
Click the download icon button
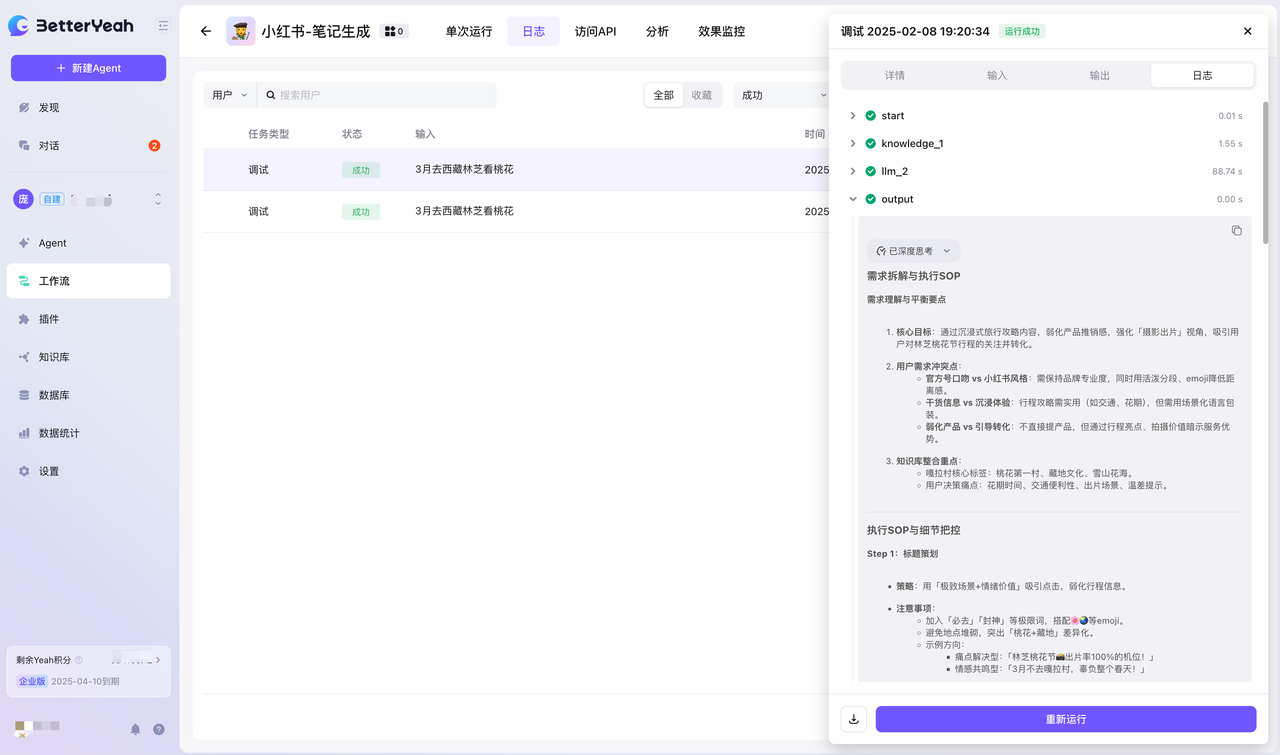click(854, 719)
